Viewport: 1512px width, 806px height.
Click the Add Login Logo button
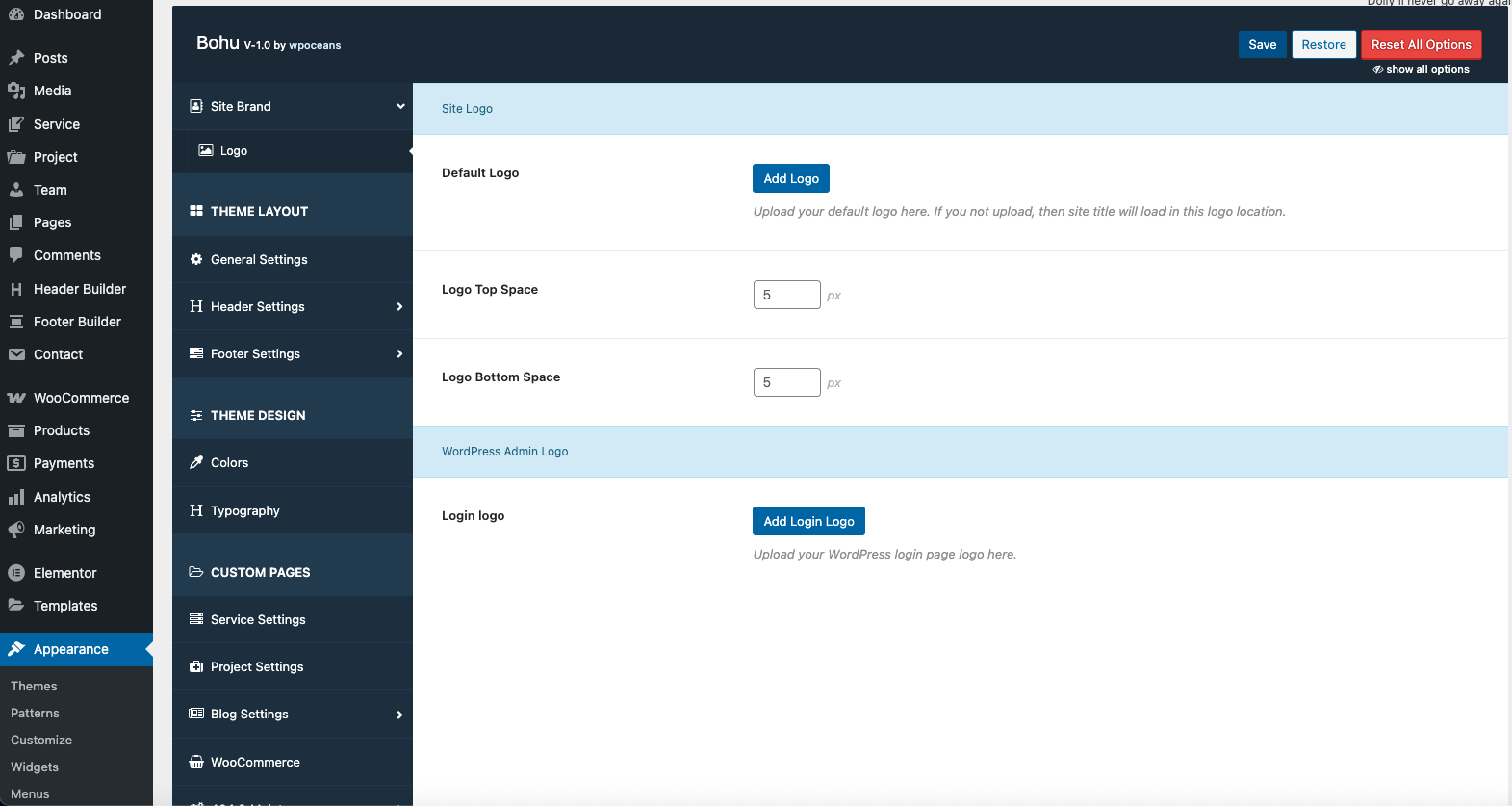click(808, 521)
